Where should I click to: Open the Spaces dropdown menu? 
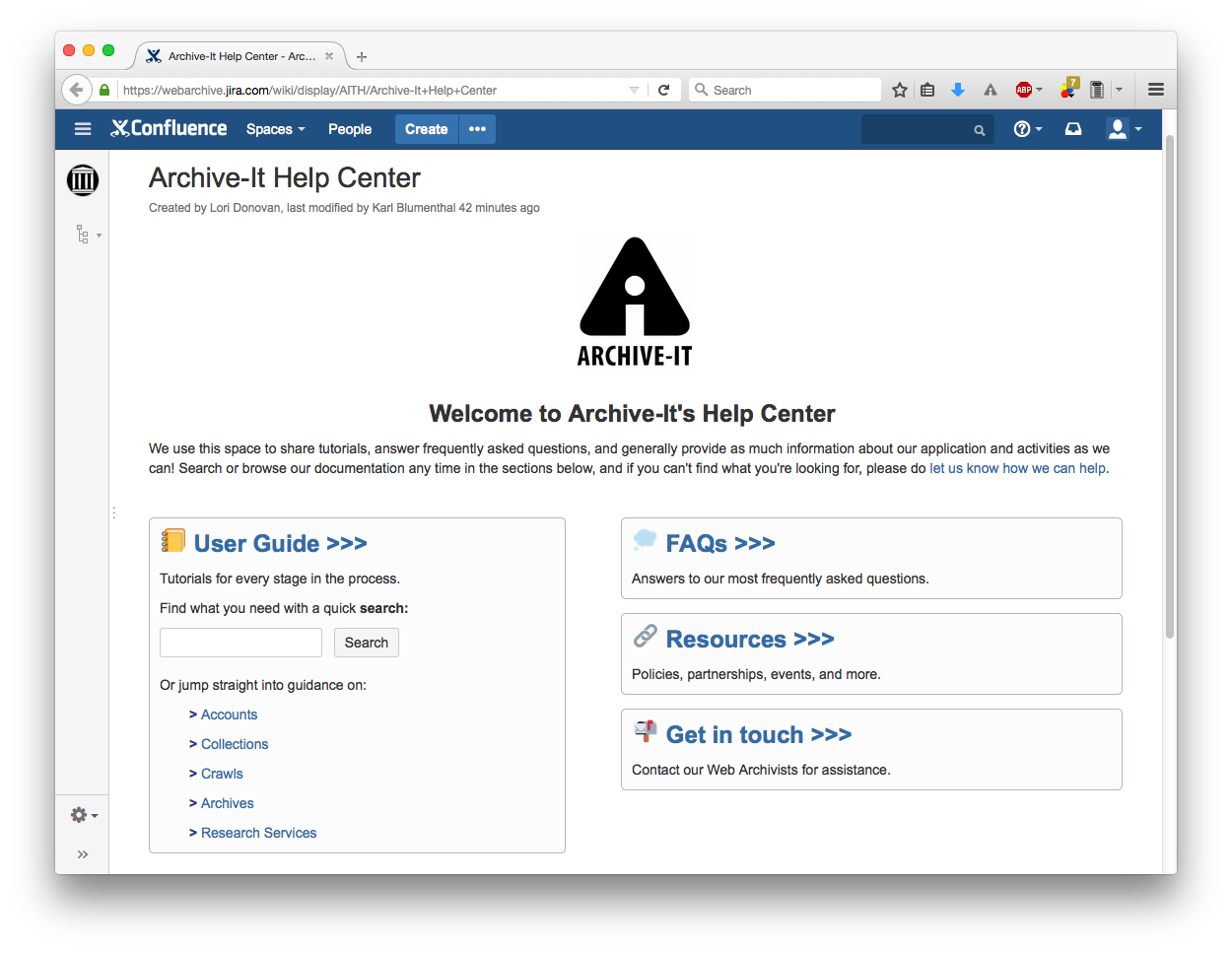275,129
